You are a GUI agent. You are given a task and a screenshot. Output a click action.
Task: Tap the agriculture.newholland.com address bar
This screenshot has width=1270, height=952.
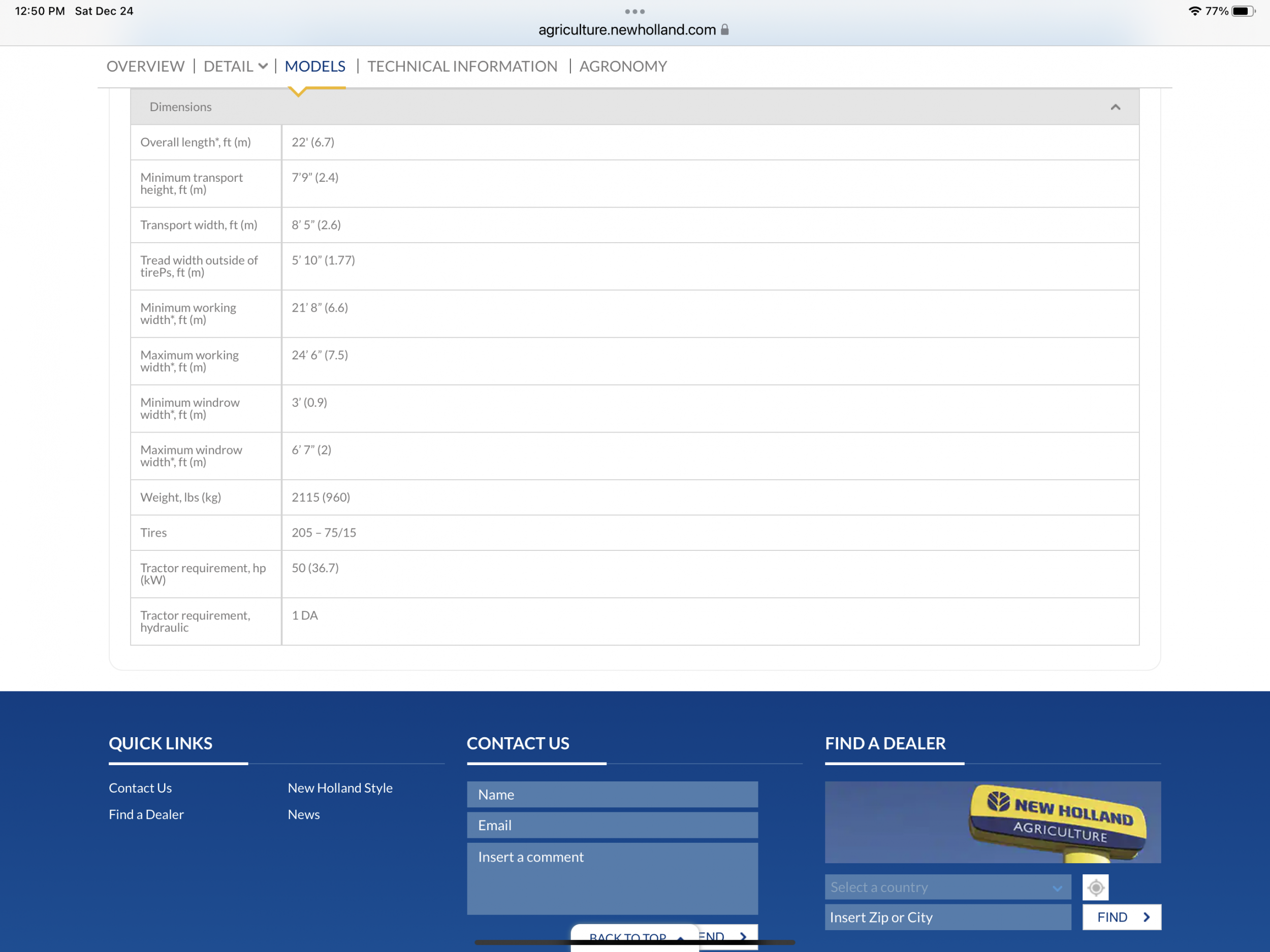coord(627,29)
